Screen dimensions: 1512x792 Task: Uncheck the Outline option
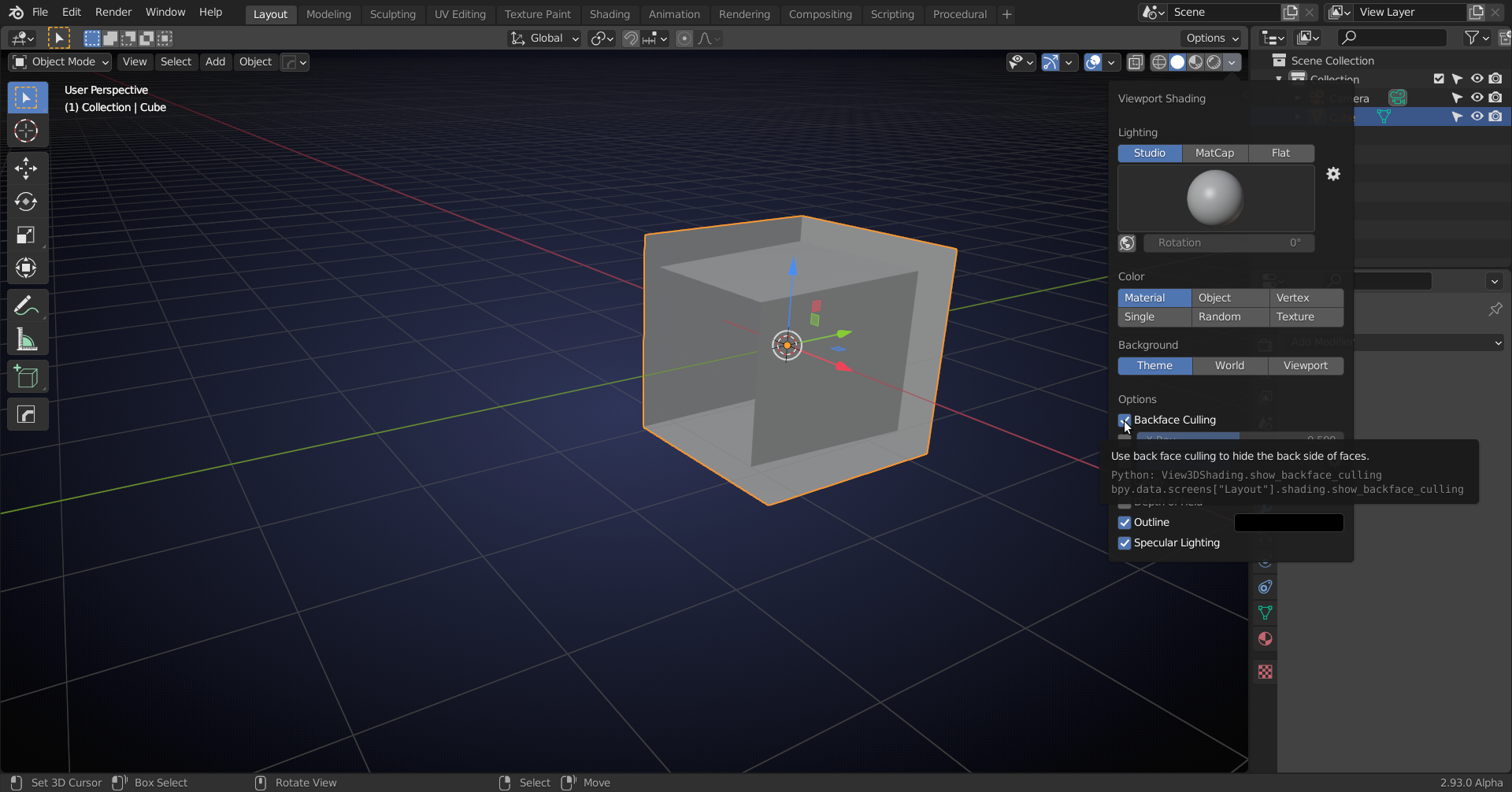1125,523
